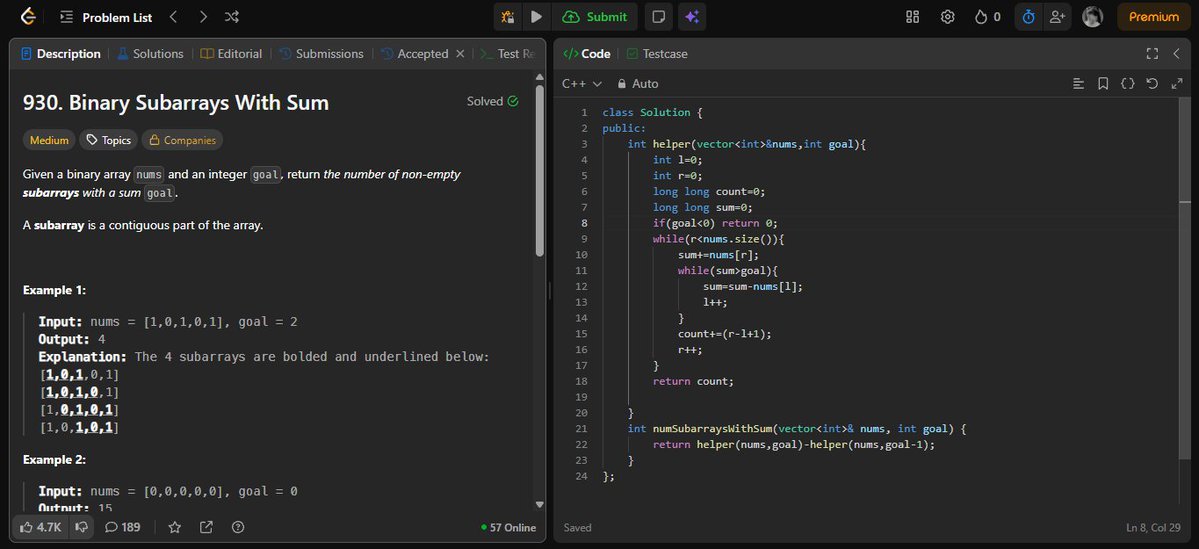Open the AI sparkle assistant icon
The width and height of the screenshot is (1199, 549).
(692, 17)
